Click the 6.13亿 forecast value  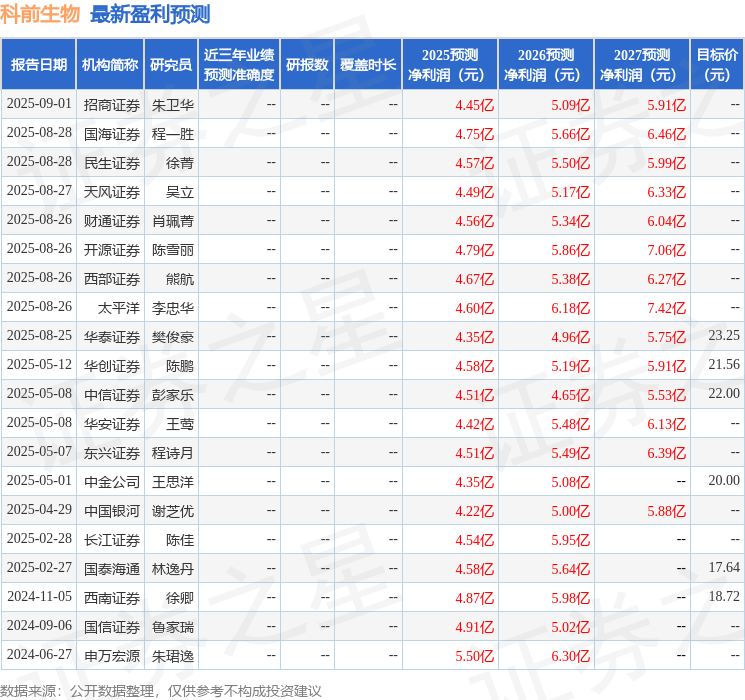pos(667,424)
